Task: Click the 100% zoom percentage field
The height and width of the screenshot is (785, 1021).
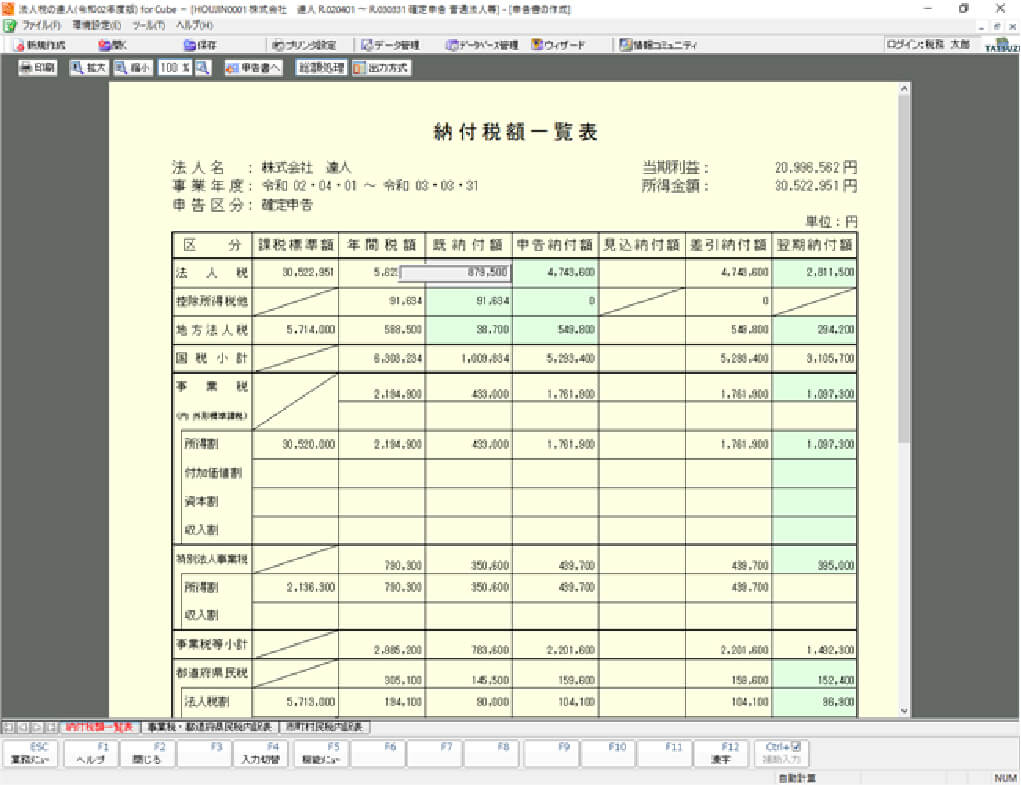Action: 173,68
